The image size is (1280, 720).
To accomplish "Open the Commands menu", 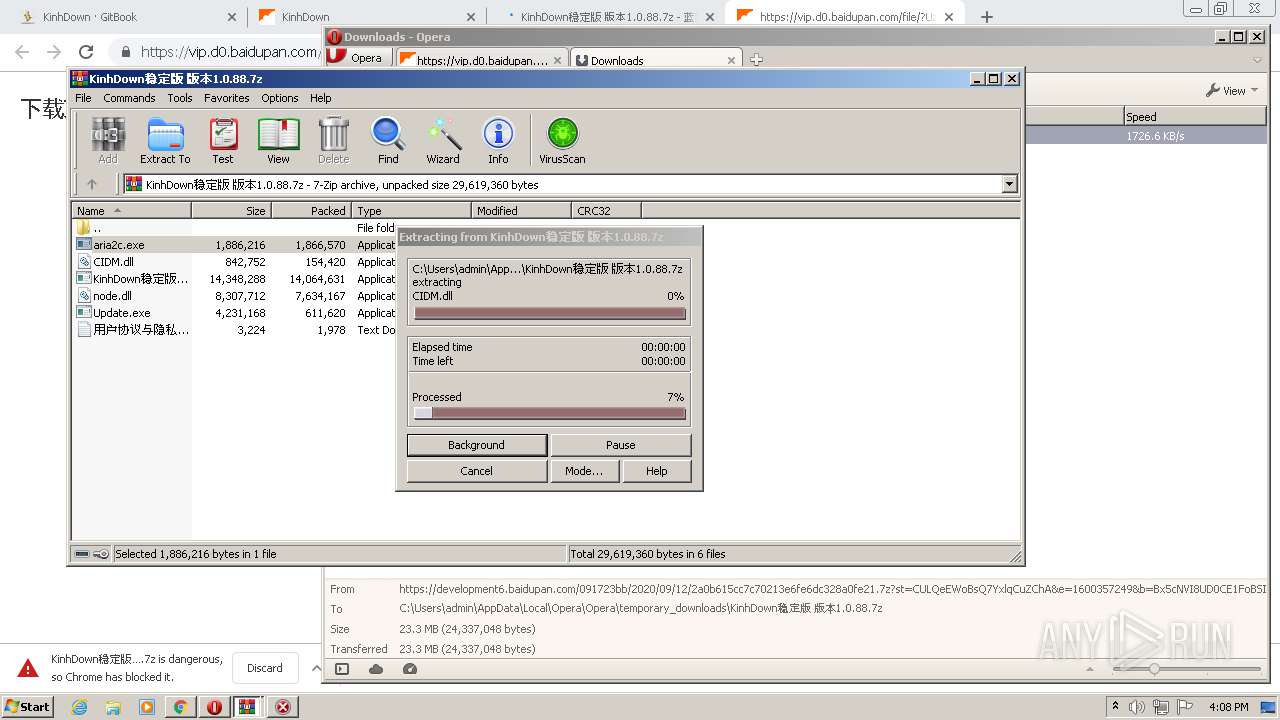I will (129, 98).
